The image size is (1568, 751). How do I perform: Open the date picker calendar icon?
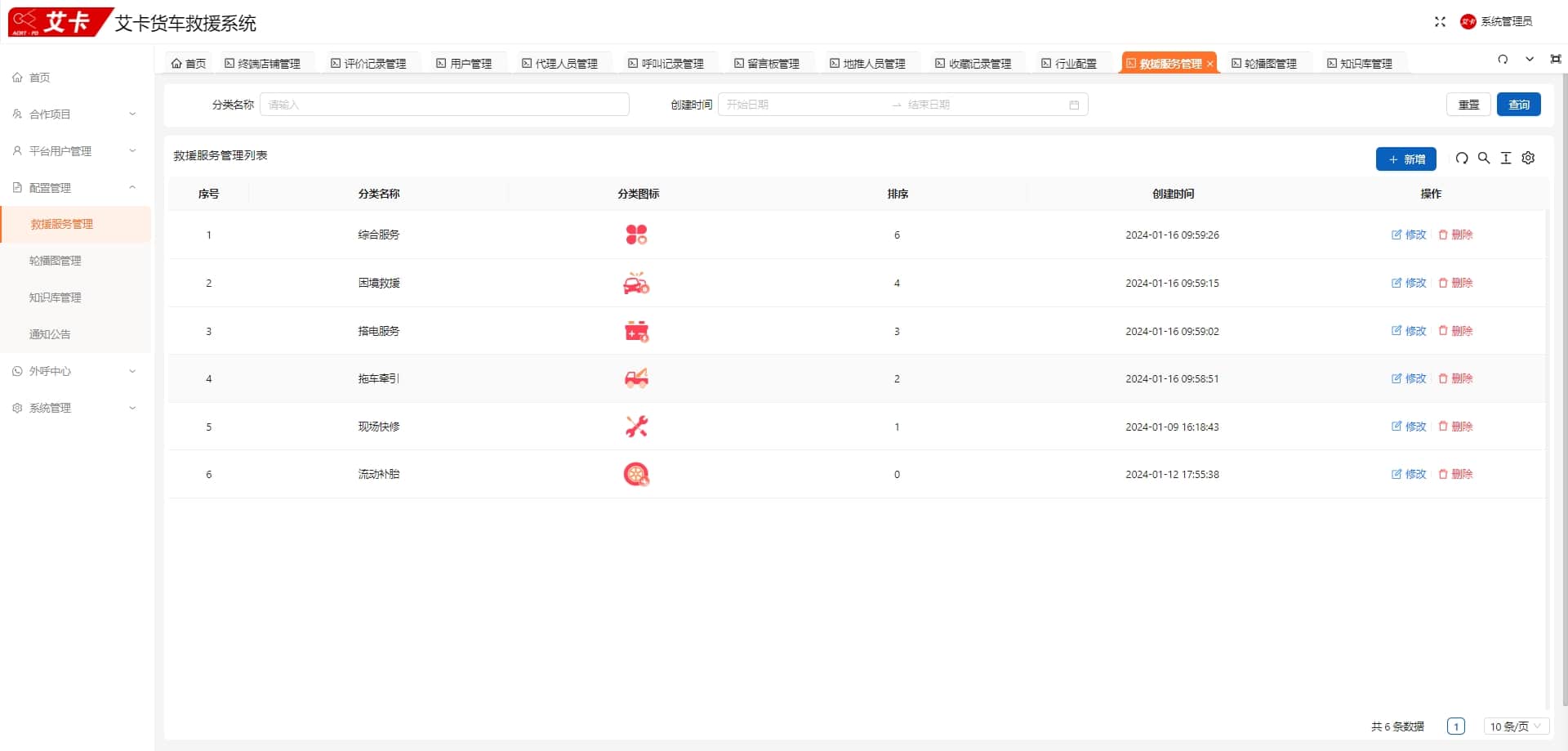tap(1074, 105)
